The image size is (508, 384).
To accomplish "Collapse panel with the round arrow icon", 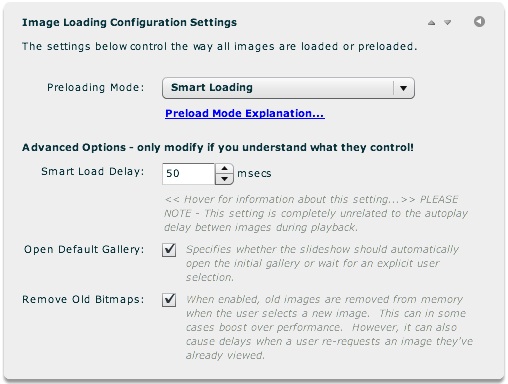I will click(x=479, y=22).
